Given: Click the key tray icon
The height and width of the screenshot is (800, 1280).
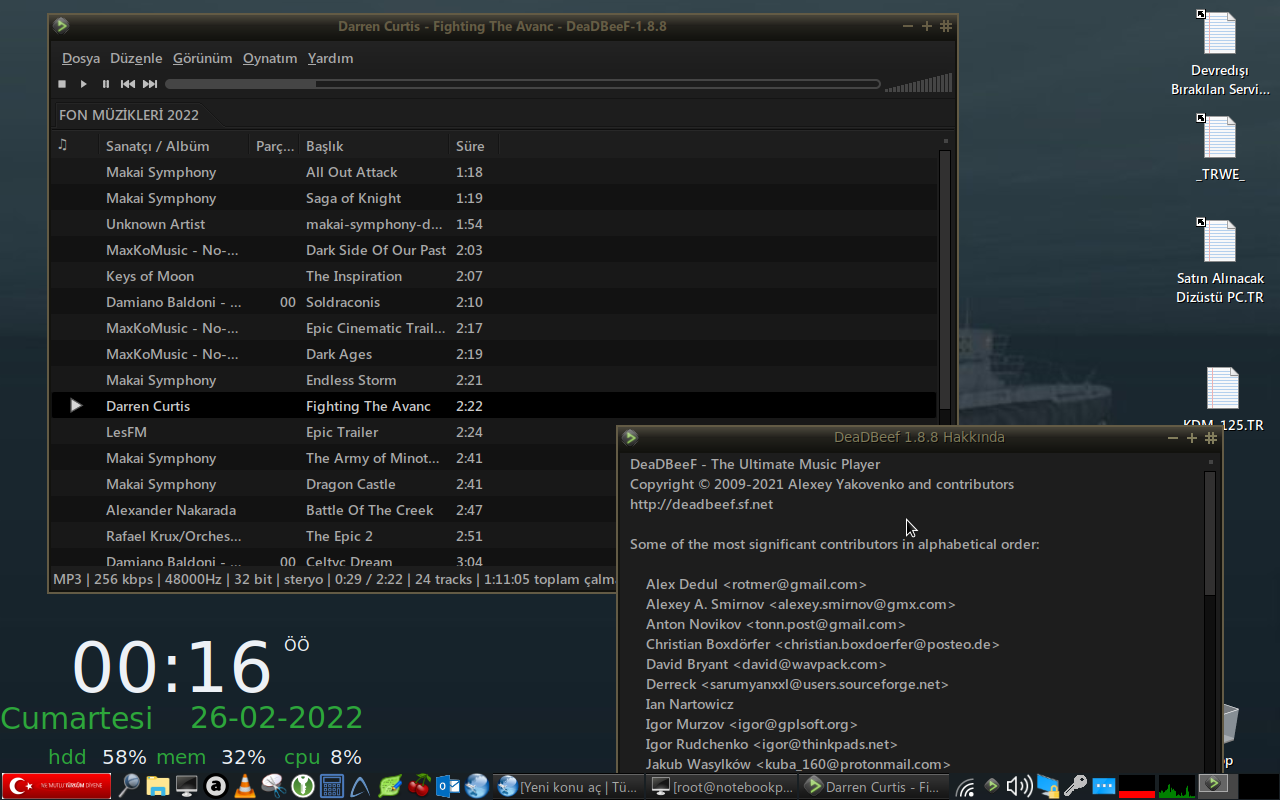Looking at the screenshot, I should 1076,786.
